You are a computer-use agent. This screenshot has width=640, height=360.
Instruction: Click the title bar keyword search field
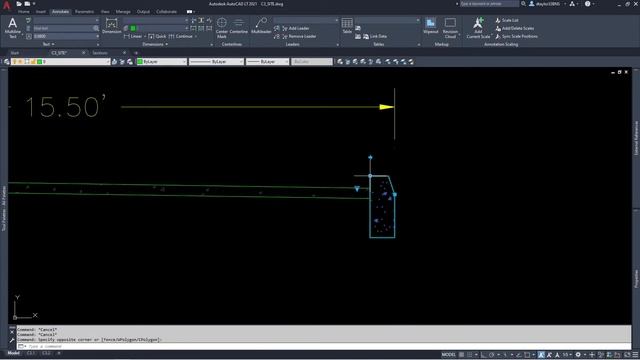click(x=489, y=4)
